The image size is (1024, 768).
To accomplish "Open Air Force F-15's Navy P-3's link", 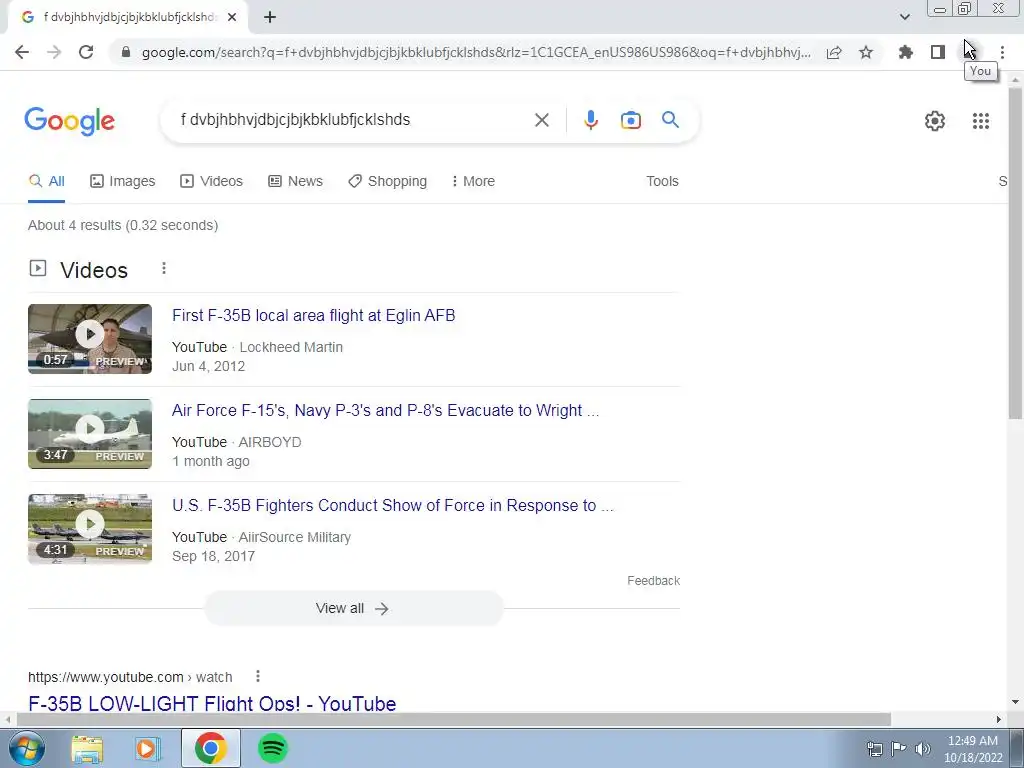I will 385,411.
